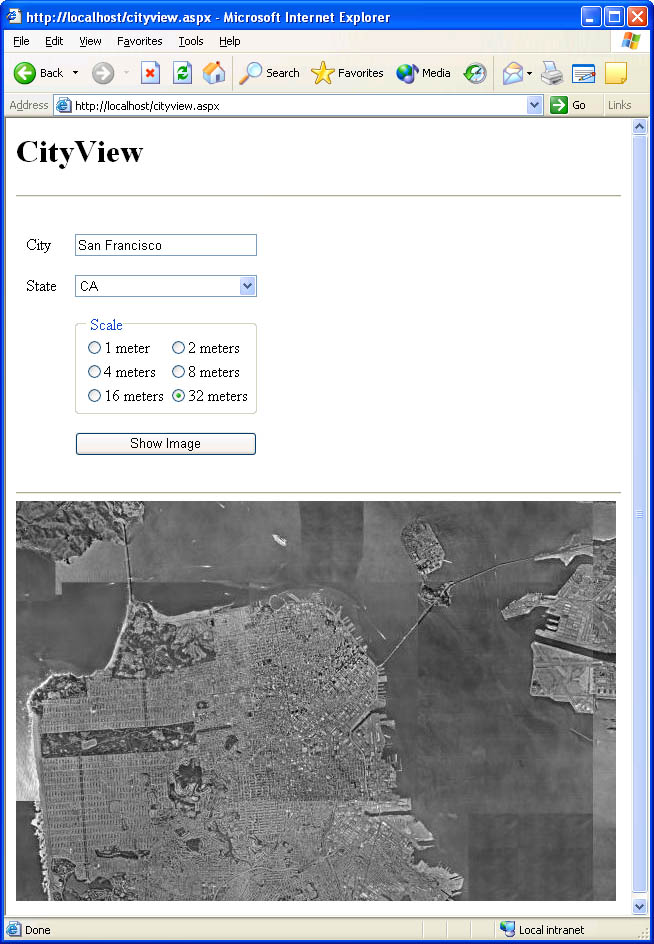Click the City label
Viewport: 654px width, 944px height.
click(39, 245)
